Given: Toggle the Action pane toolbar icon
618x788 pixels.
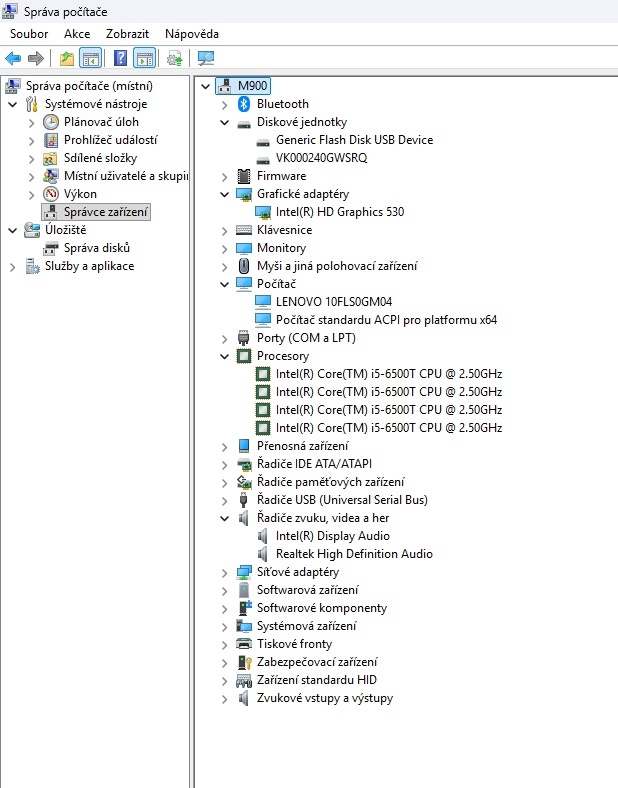Looking at the screenshot, I should pyautogui.click(x=145, y=58).
